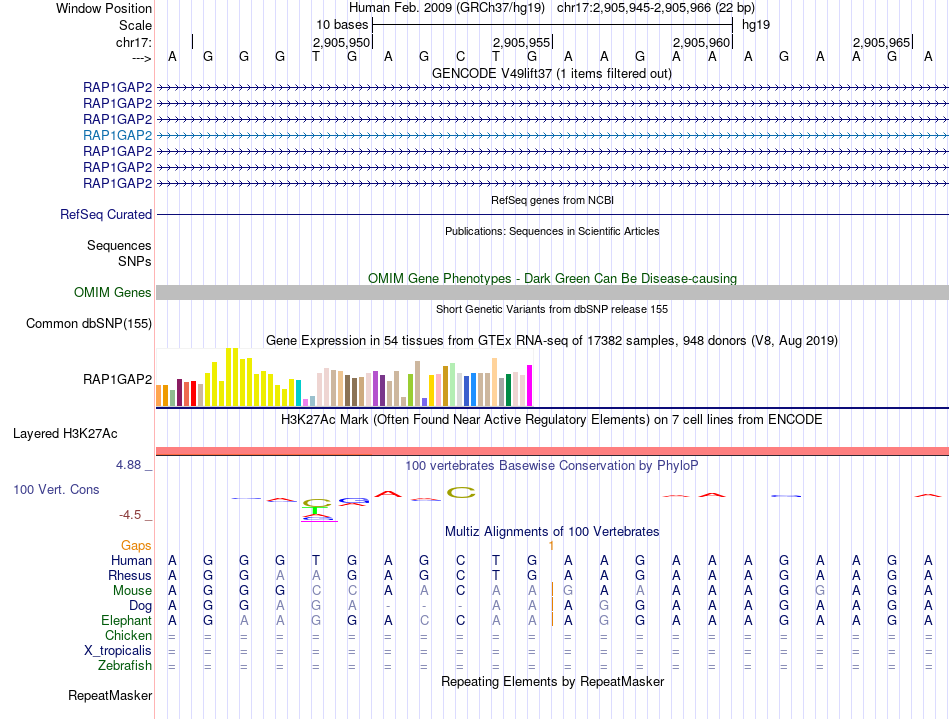Screen dimensions: 950x719
Task: Click the Zebrafish species label
Action: [x=125, y=666]
